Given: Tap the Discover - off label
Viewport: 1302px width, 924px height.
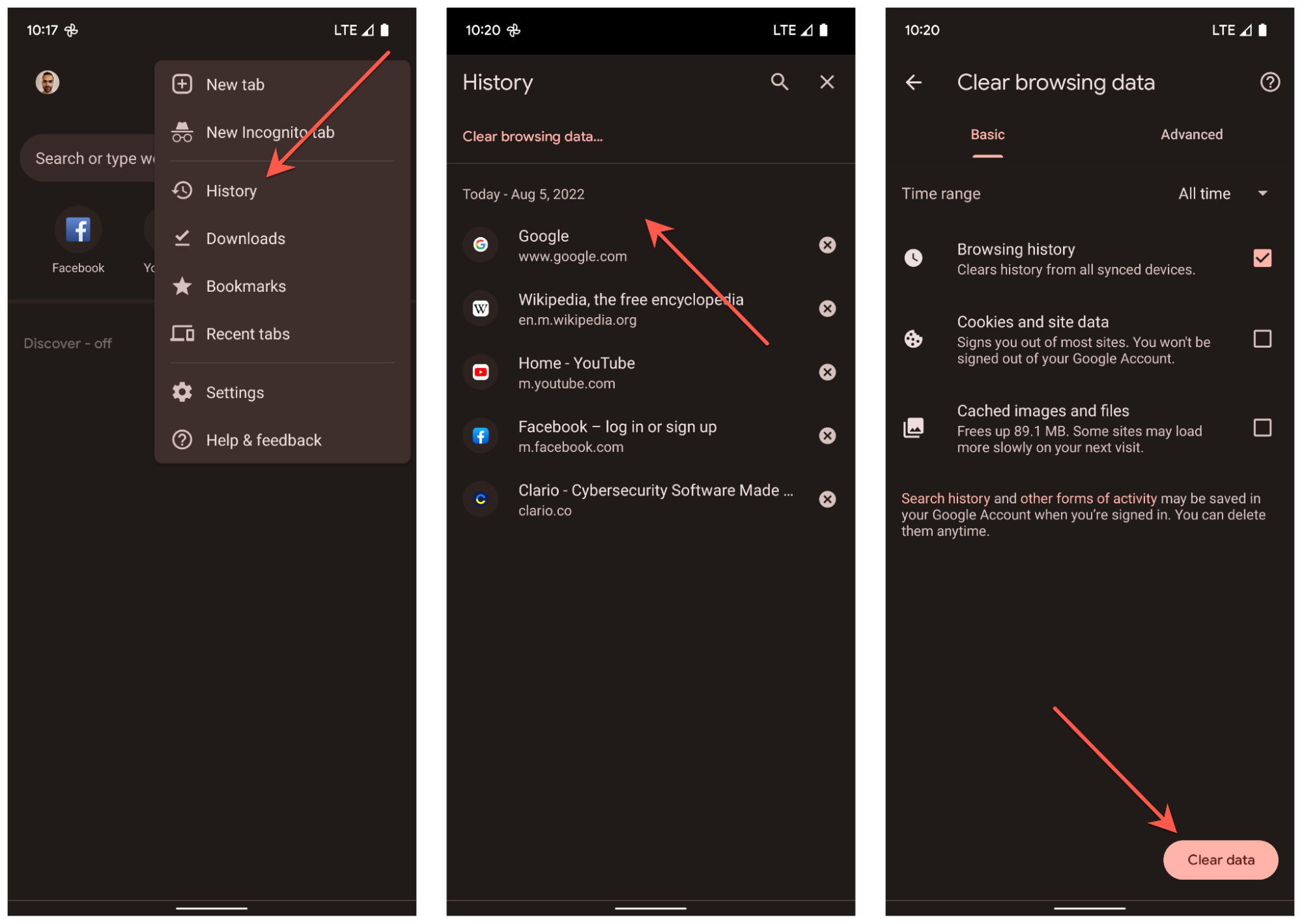Looking at the screenshot, I should pyautogui.click(x=68, y=343).
